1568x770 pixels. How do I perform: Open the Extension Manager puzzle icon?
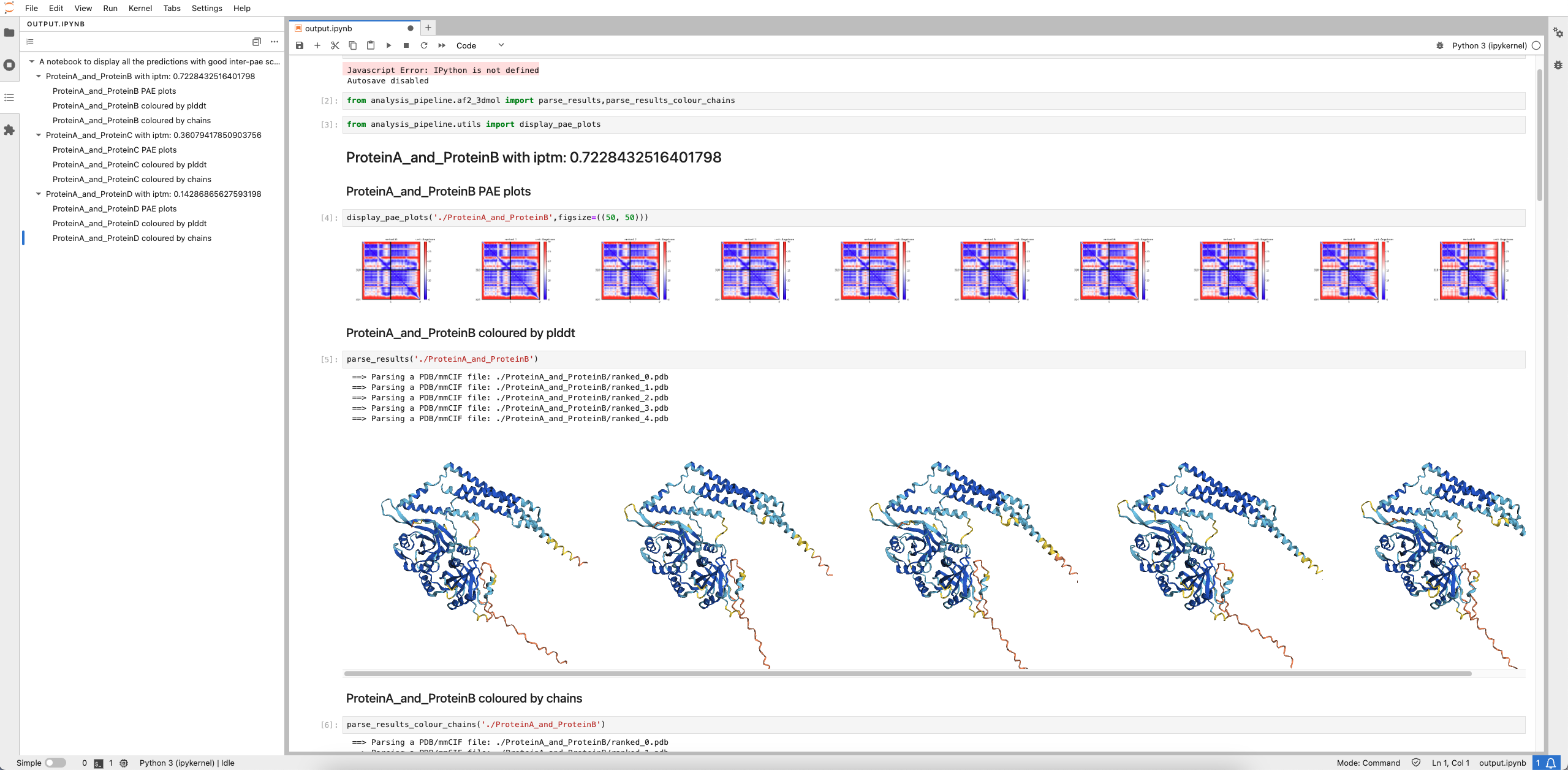coord(9,130)
